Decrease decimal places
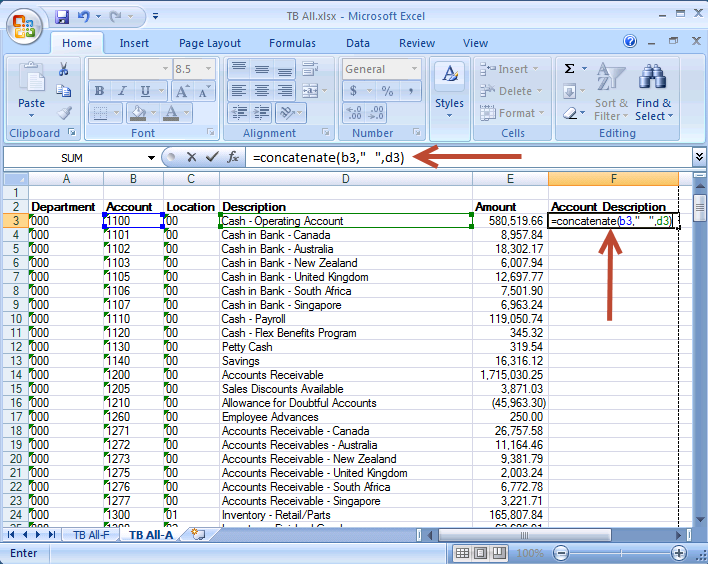Image resolution: width=708 pixels, height=564 pixels. pyautogui.click(x=376, y=112)
